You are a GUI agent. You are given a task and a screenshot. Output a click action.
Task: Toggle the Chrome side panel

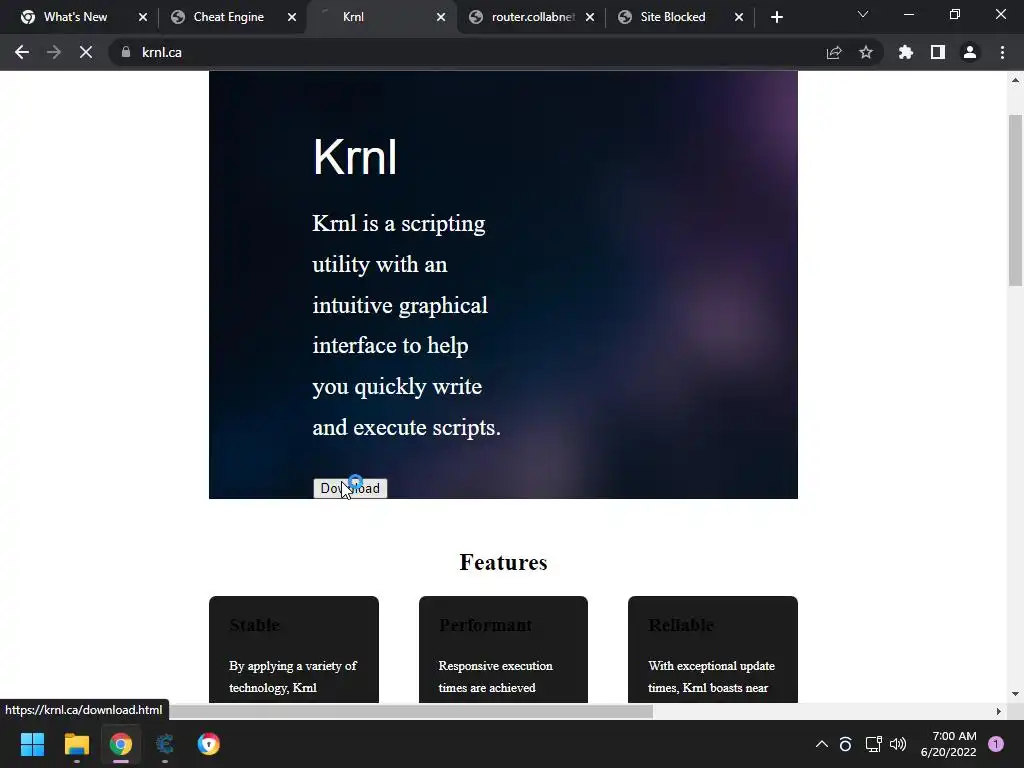click(x=938, y=52)
